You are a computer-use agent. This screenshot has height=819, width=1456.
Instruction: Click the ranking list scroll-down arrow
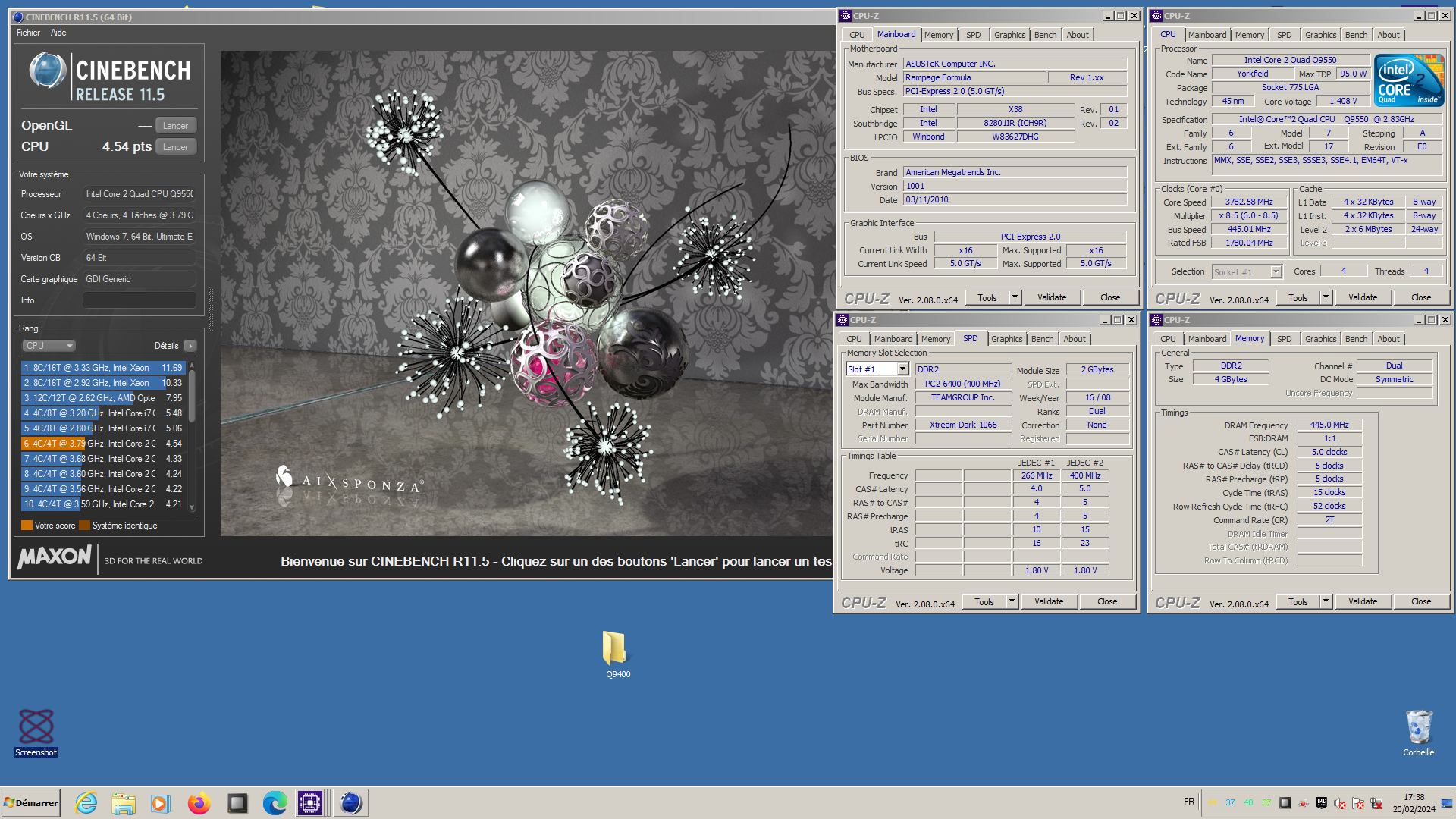click(x=192, y=507)
